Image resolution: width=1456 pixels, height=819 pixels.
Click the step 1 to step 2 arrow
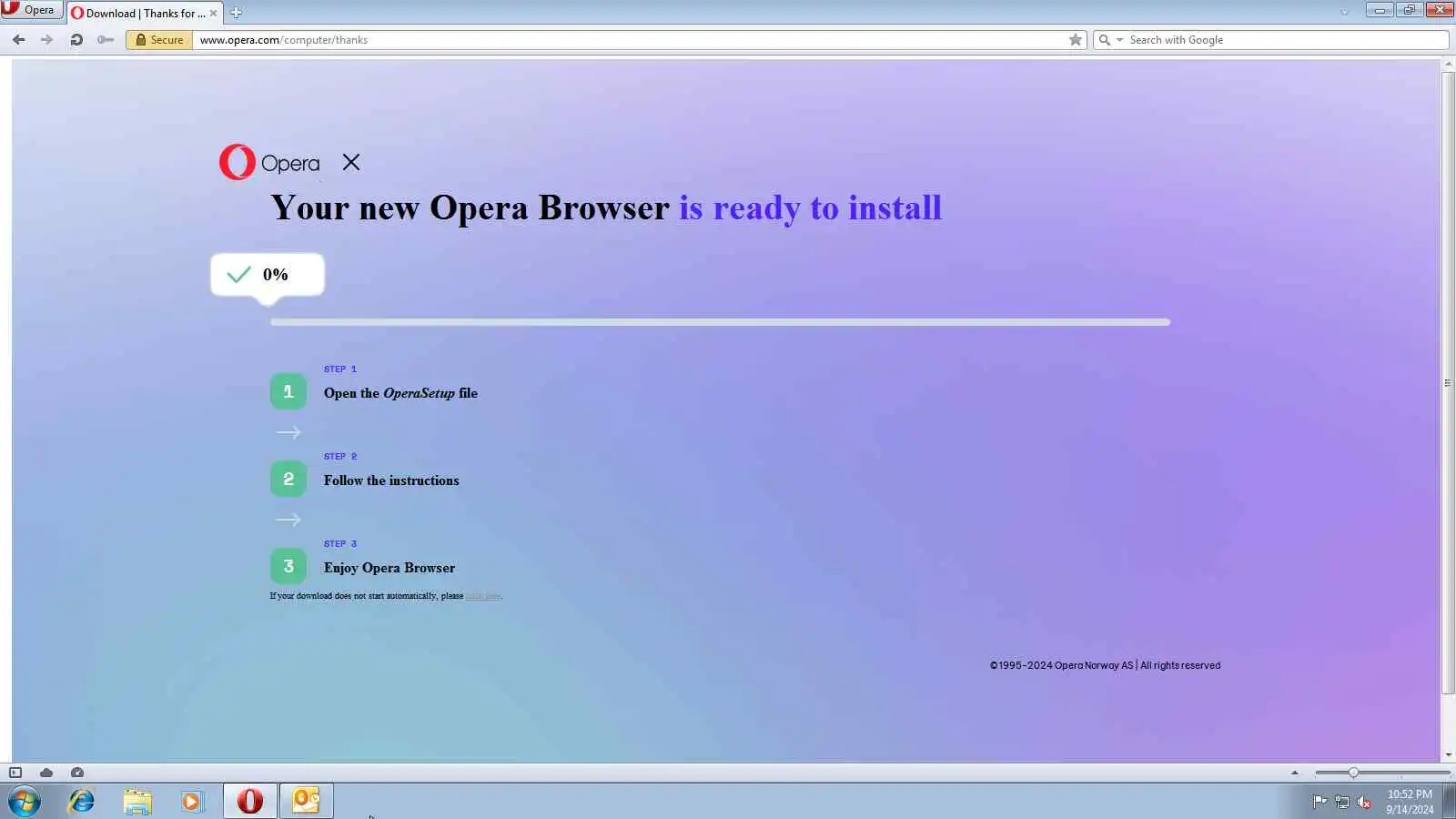pos(288,432)
